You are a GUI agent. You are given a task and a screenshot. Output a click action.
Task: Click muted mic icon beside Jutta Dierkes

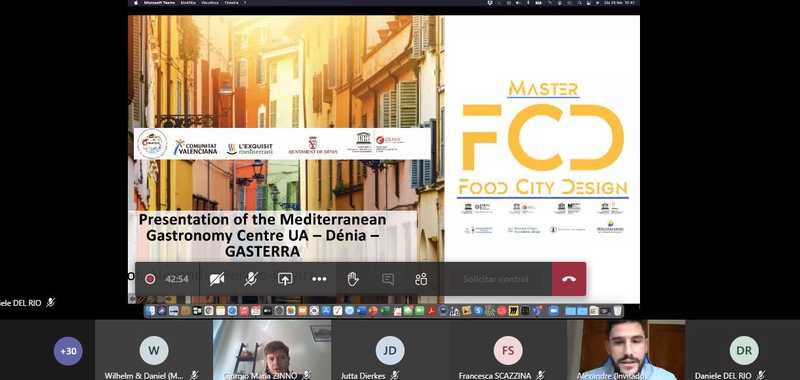pyautogui.click(x=394, y=375)
